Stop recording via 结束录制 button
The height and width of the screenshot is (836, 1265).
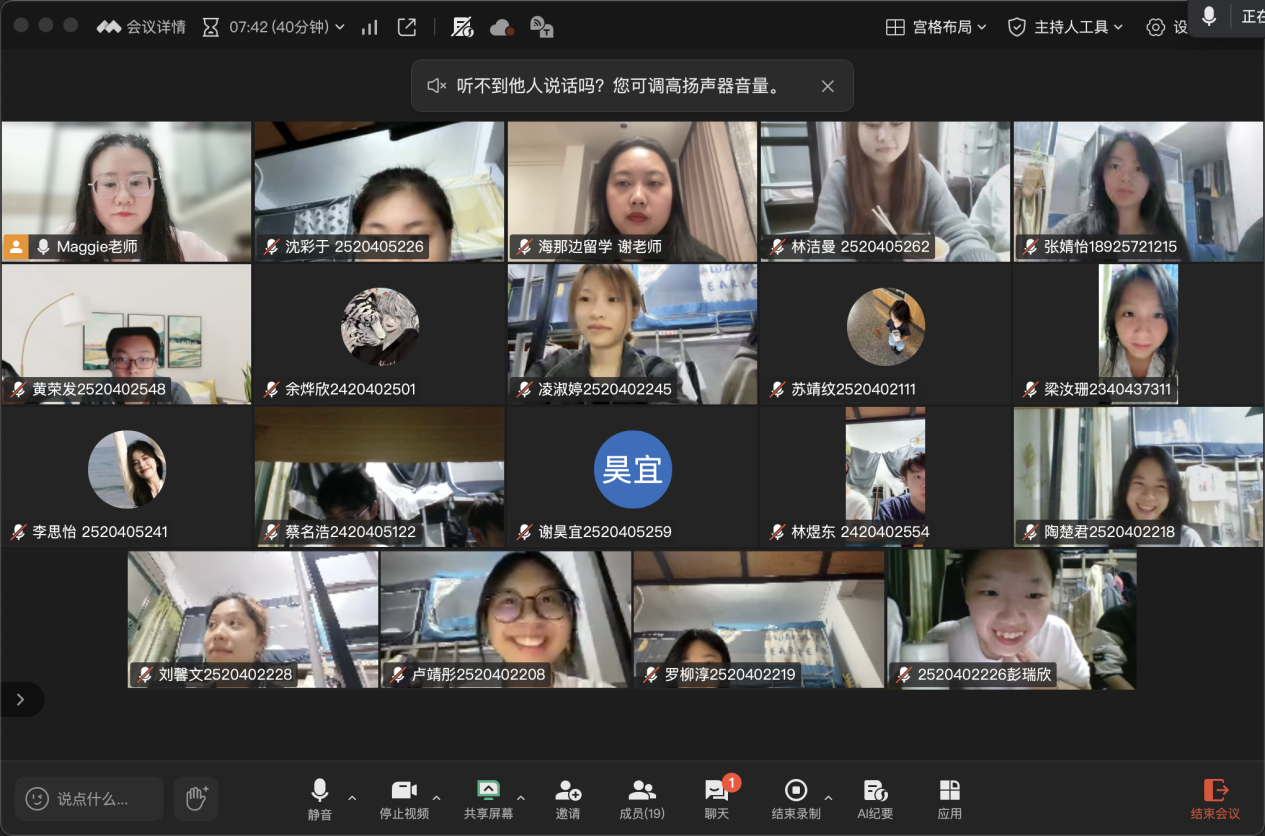point(796,799)
